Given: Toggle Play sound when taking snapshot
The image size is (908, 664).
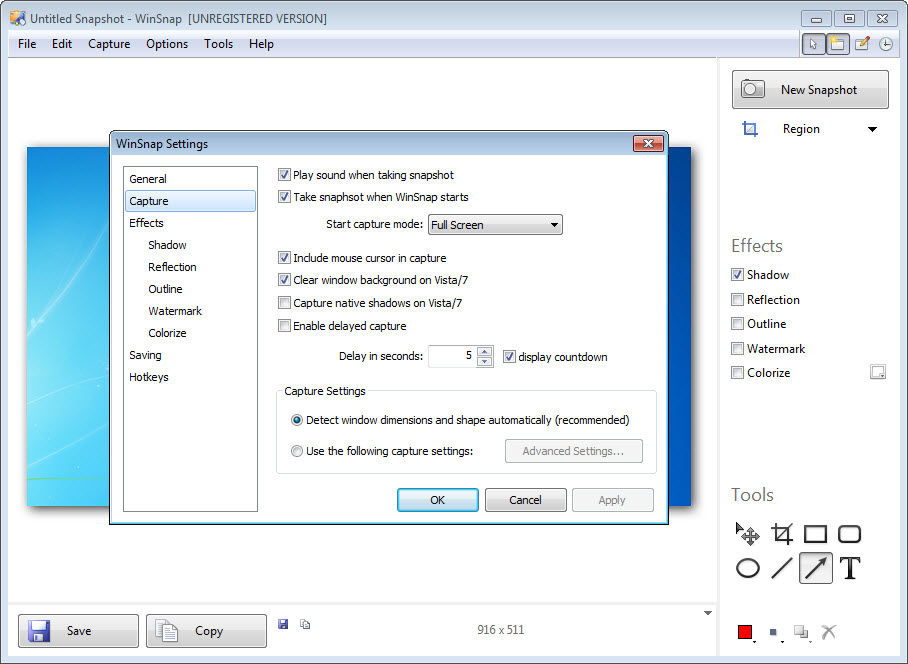Looking at the screenshot, I should pos(284,175).
